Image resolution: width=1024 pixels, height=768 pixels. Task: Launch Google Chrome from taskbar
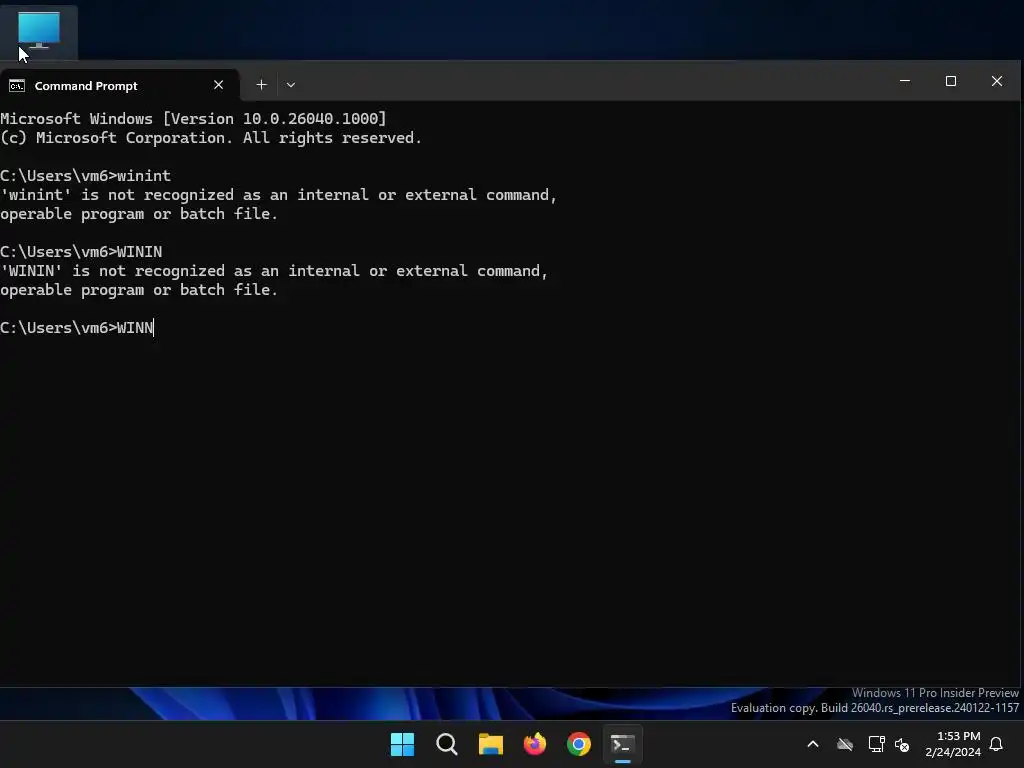pos(579,744)
